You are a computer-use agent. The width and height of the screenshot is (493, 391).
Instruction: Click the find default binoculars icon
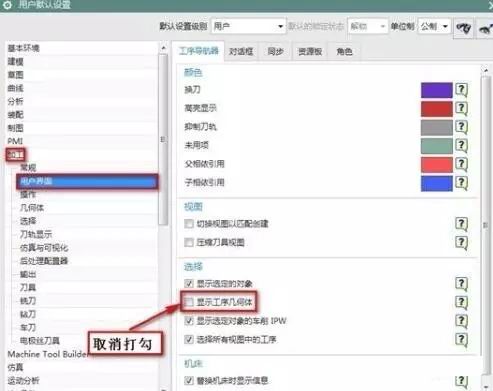(x=464, y=28)
